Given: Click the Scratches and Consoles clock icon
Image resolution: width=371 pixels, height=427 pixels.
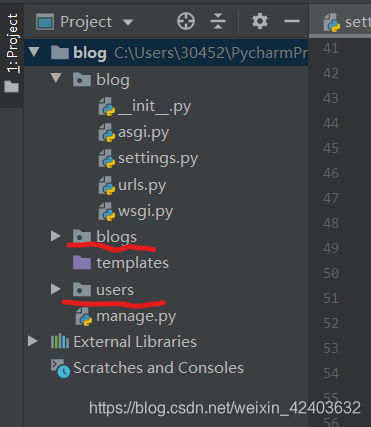Looking at the screenshot, I should 60,368.
